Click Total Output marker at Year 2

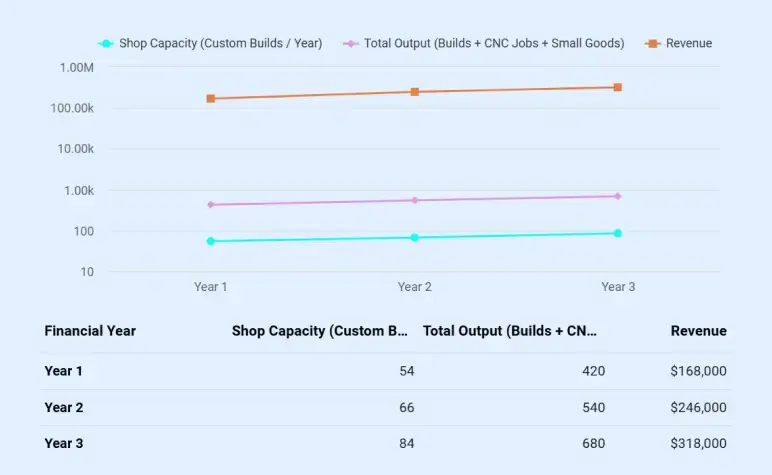(414, 200)
